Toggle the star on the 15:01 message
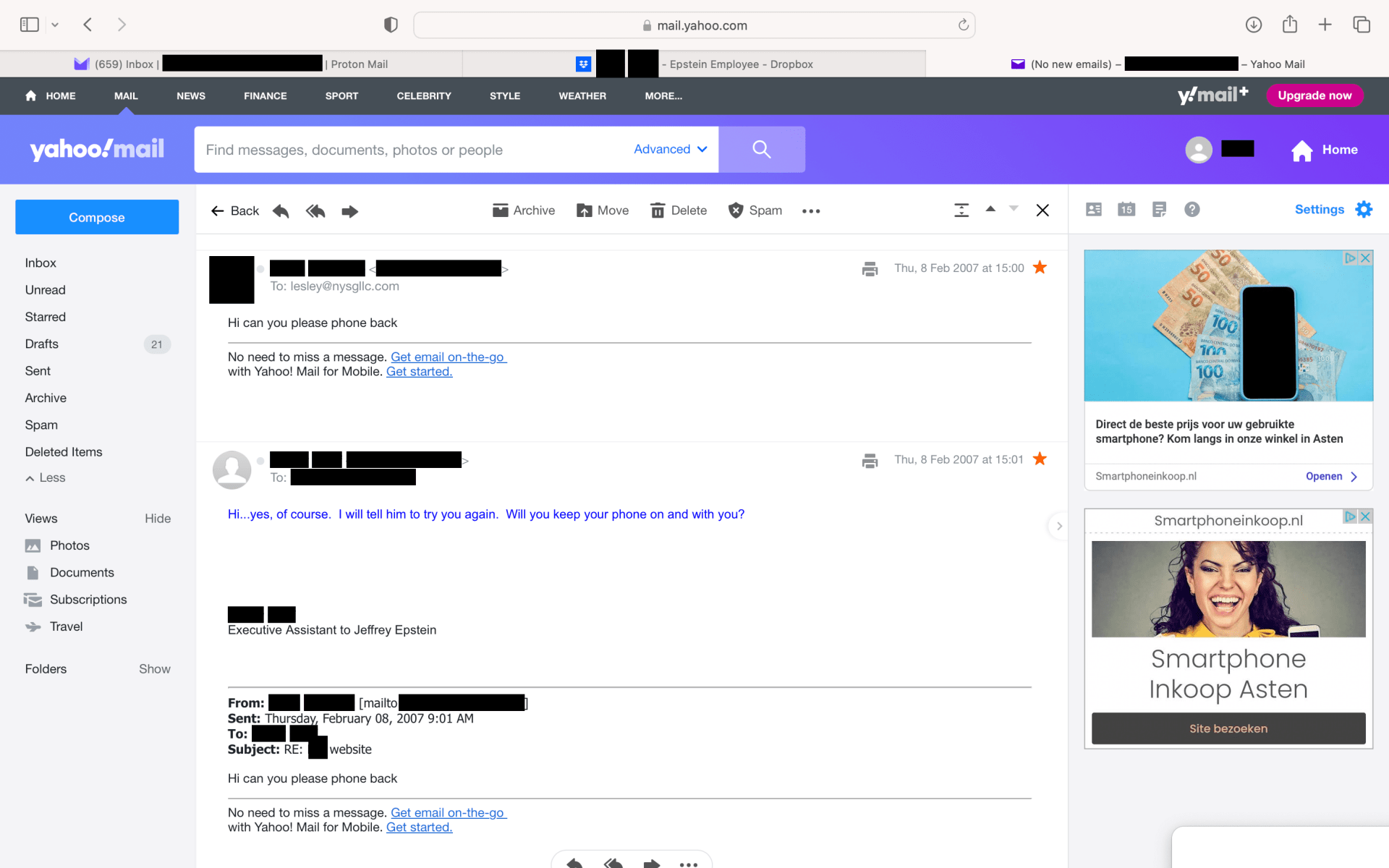Image resolution: width=1389 pixels, height=868 pixels. click(1040, 459)
